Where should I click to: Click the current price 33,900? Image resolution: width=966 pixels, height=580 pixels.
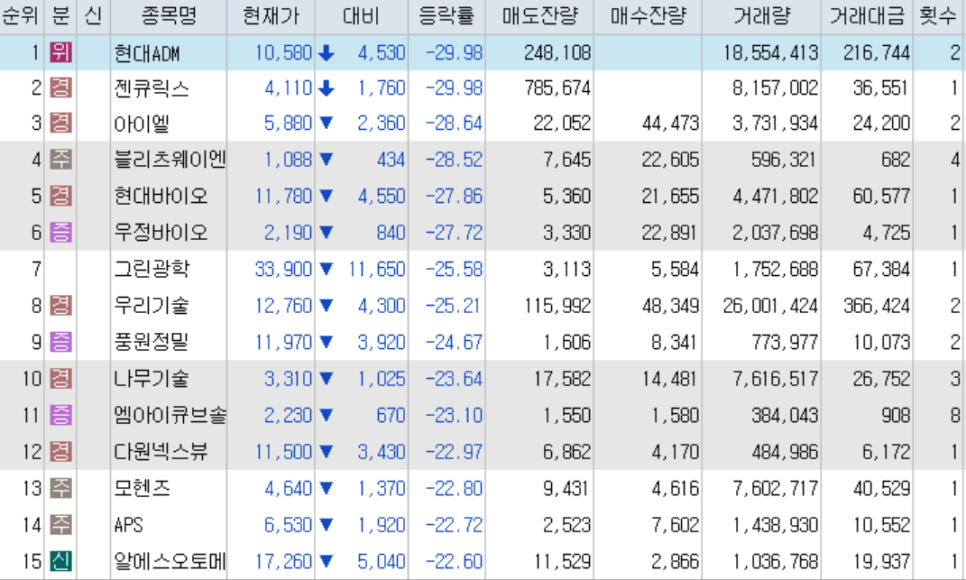point(283,269)
